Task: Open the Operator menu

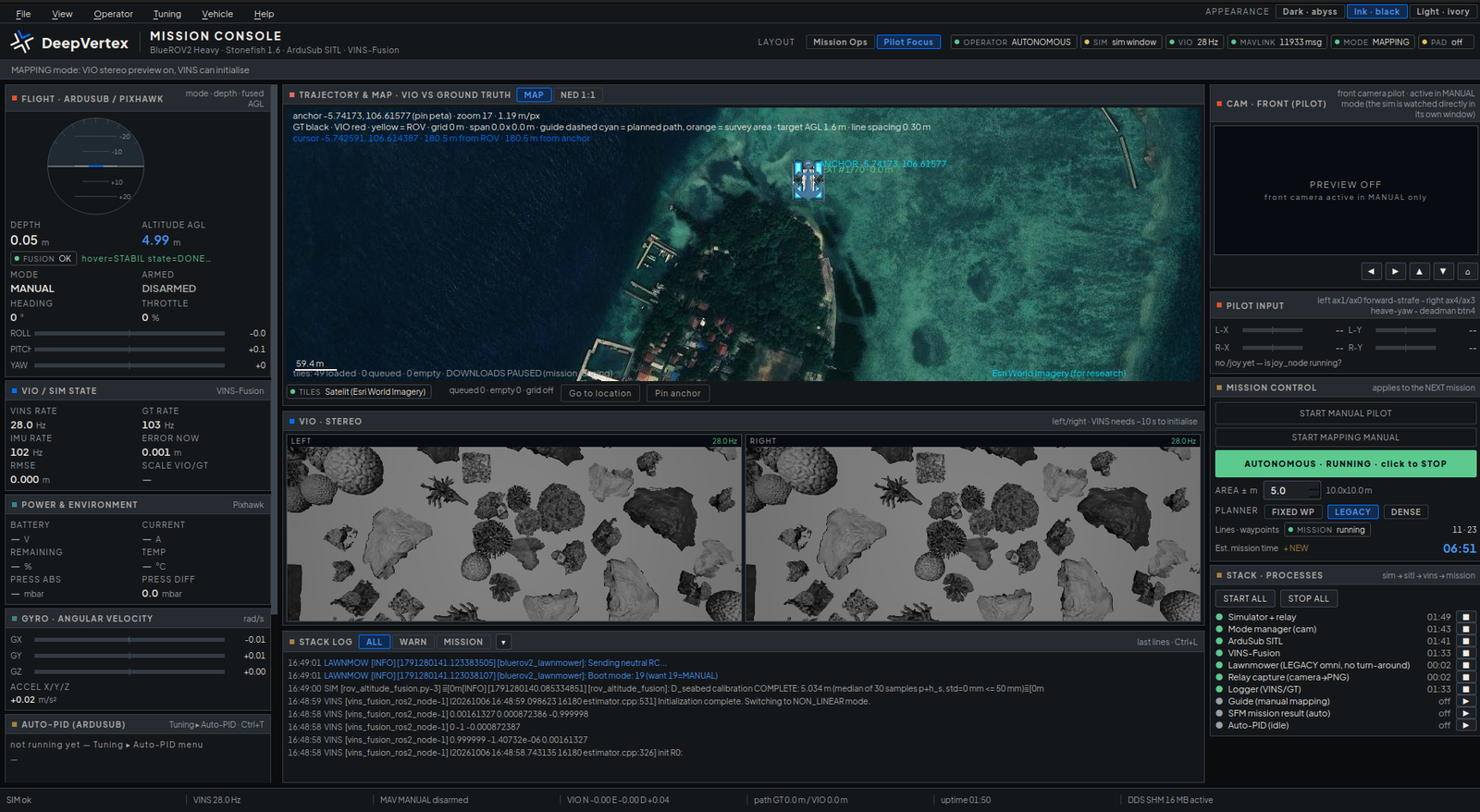Action: point(113,14)
